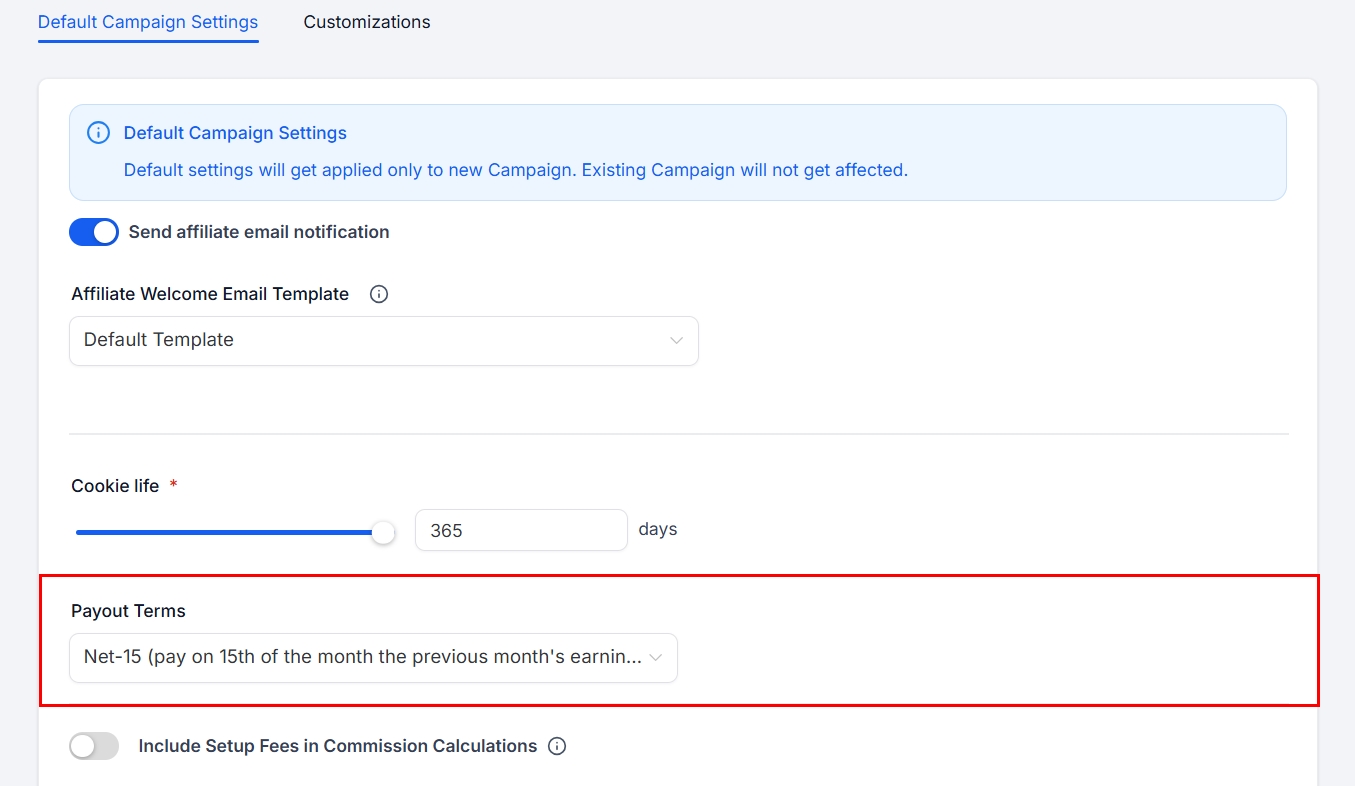The image size is (1355, 786).
Task: Click chevron arrow in Payout Terms field
Action: [x=656, y=658]
